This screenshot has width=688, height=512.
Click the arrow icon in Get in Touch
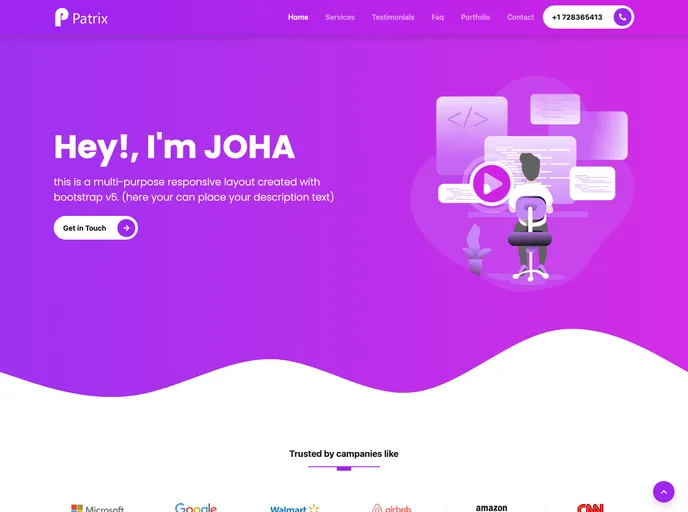point(126,228)
